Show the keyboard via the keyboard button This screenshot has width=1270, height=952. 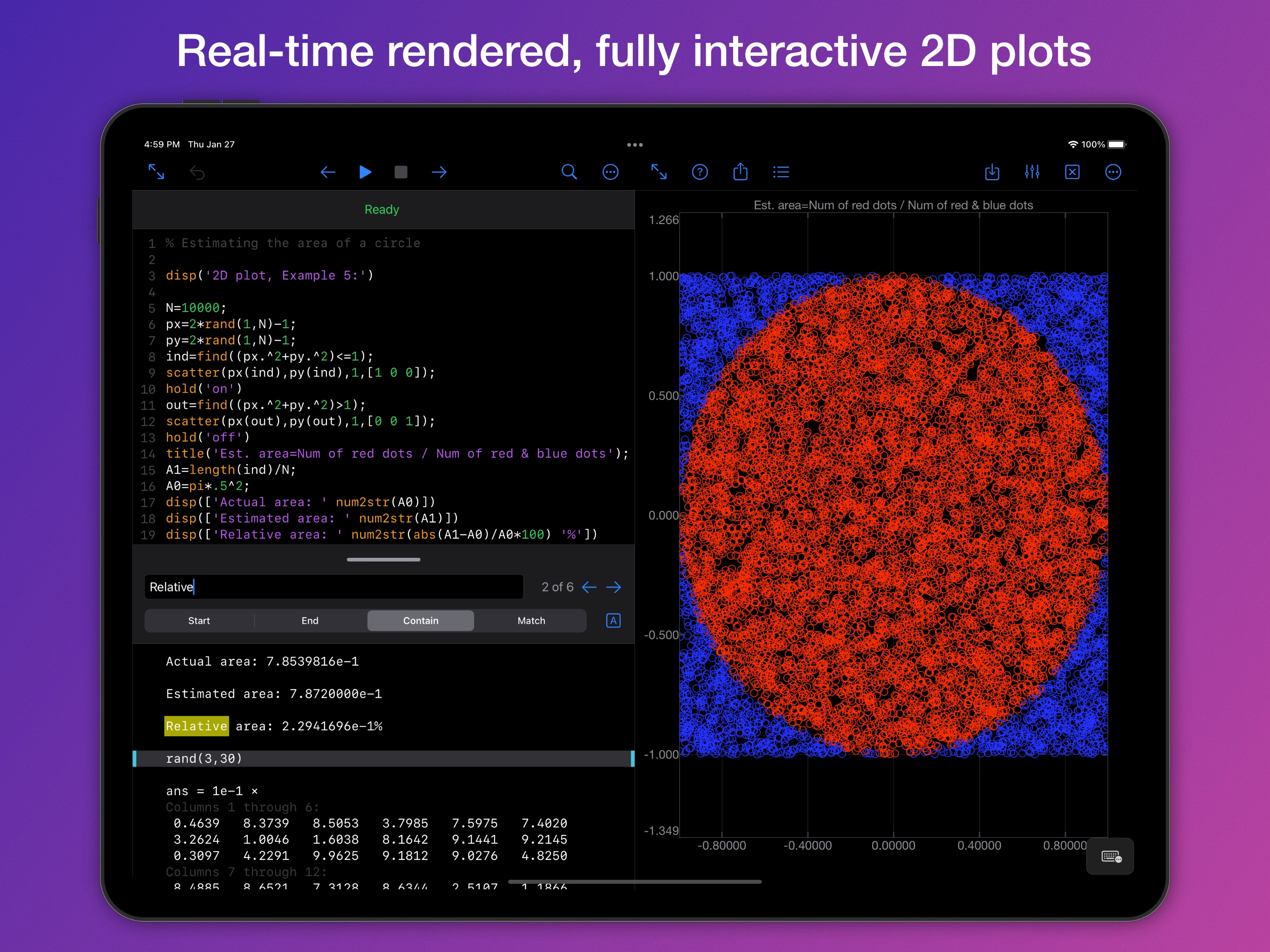[1111, 857]
